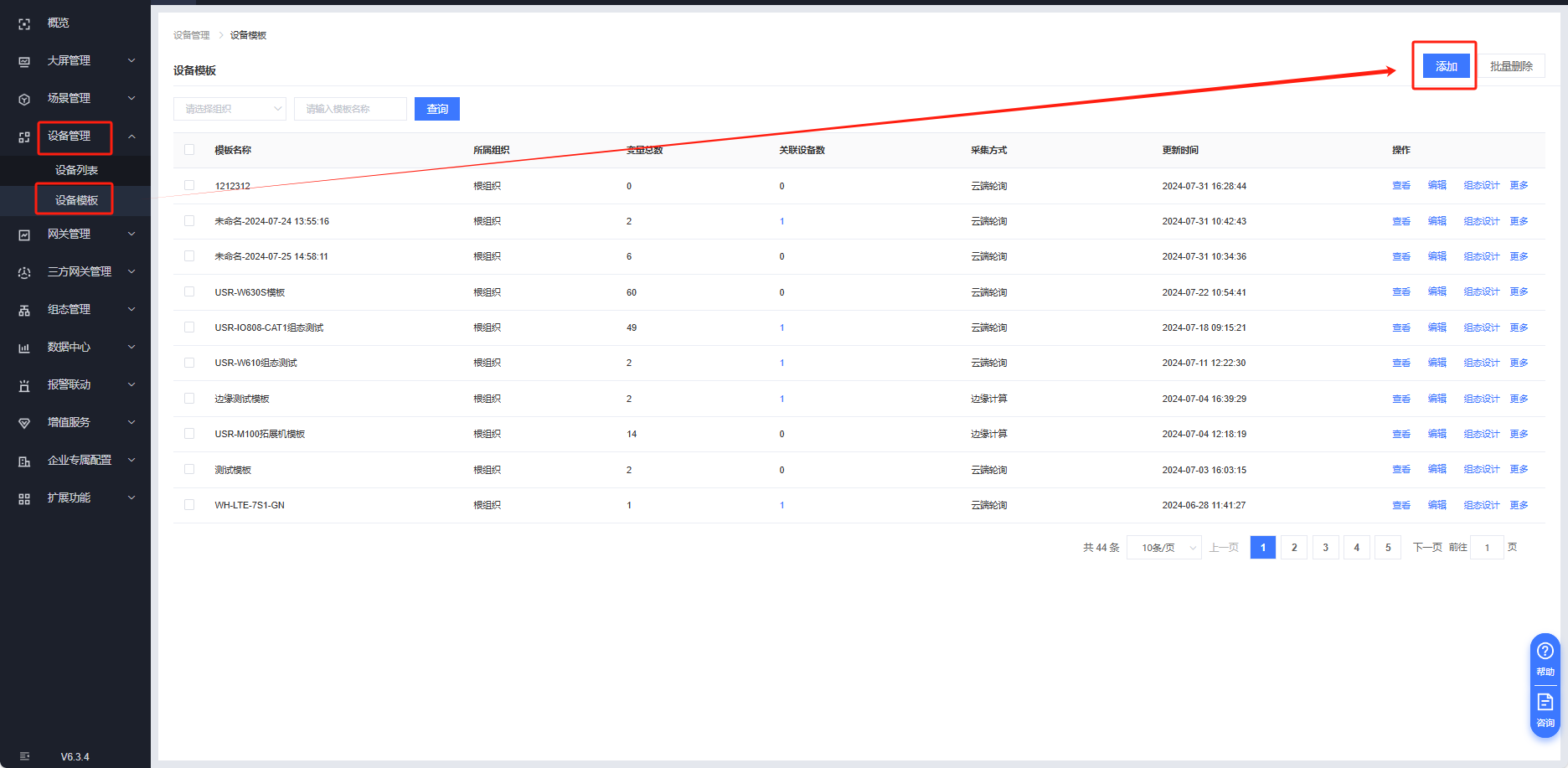Image resolution: width=1568 pixels, height=768 pixels.
Task: Open the 10条/页 page size dropdown
Action: [1163, 548]
